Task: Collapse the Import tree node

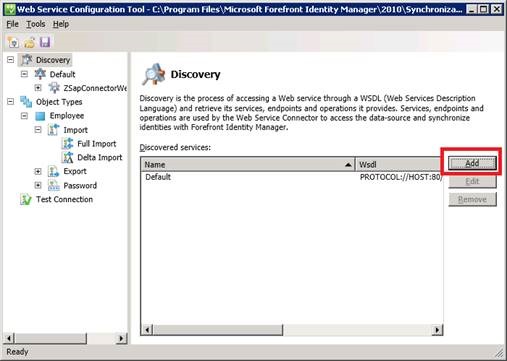Action: [38, 130]
